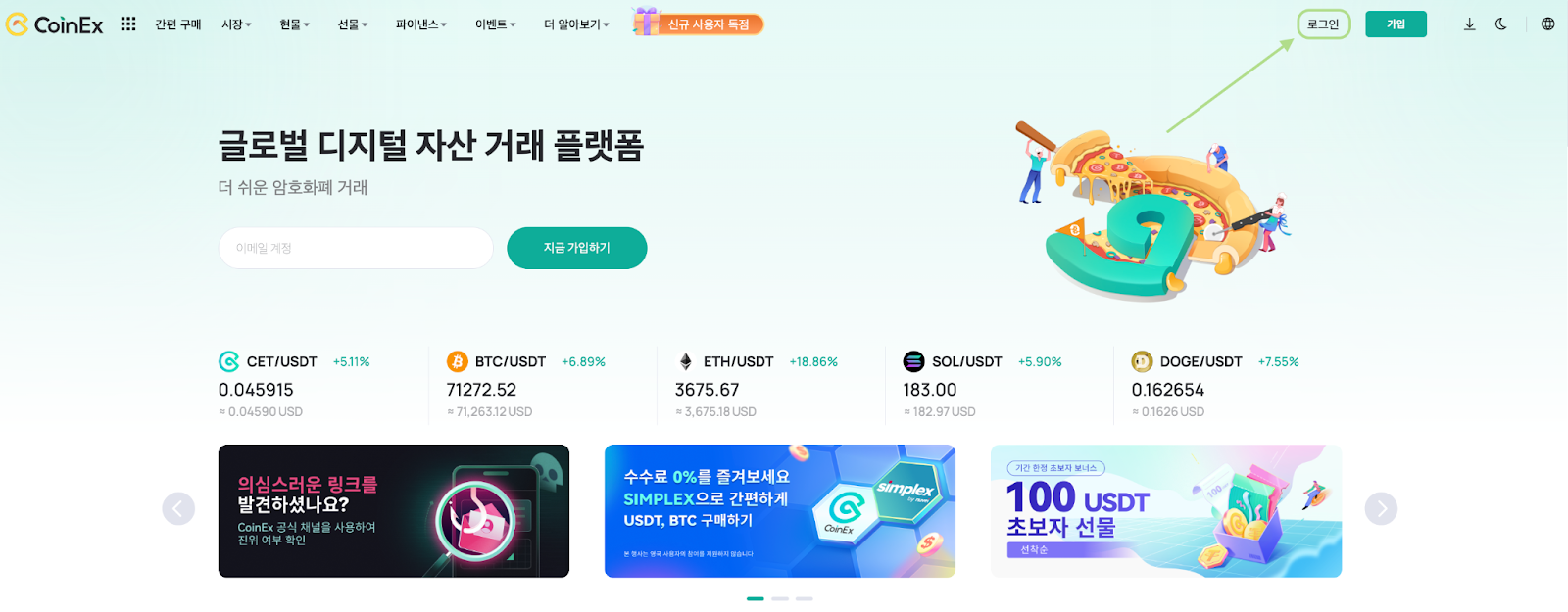Screen dimensions: 1568x612
Task: Open the 간편 구매 menu item
Action: (177, 24)
